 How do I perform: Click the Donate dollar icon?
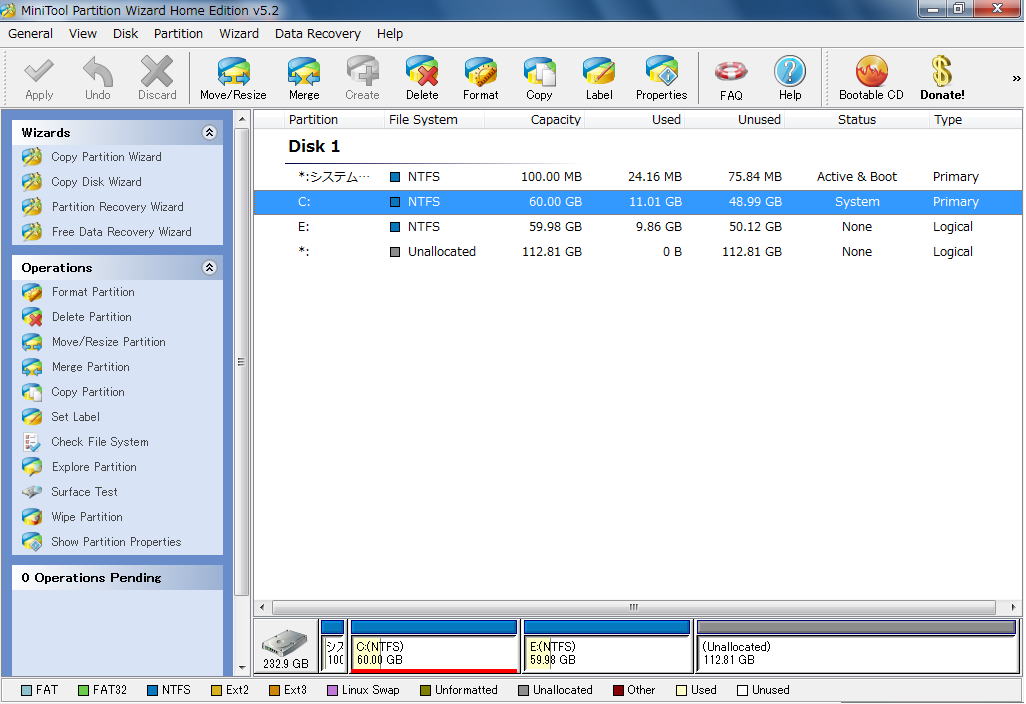(942, 71)
